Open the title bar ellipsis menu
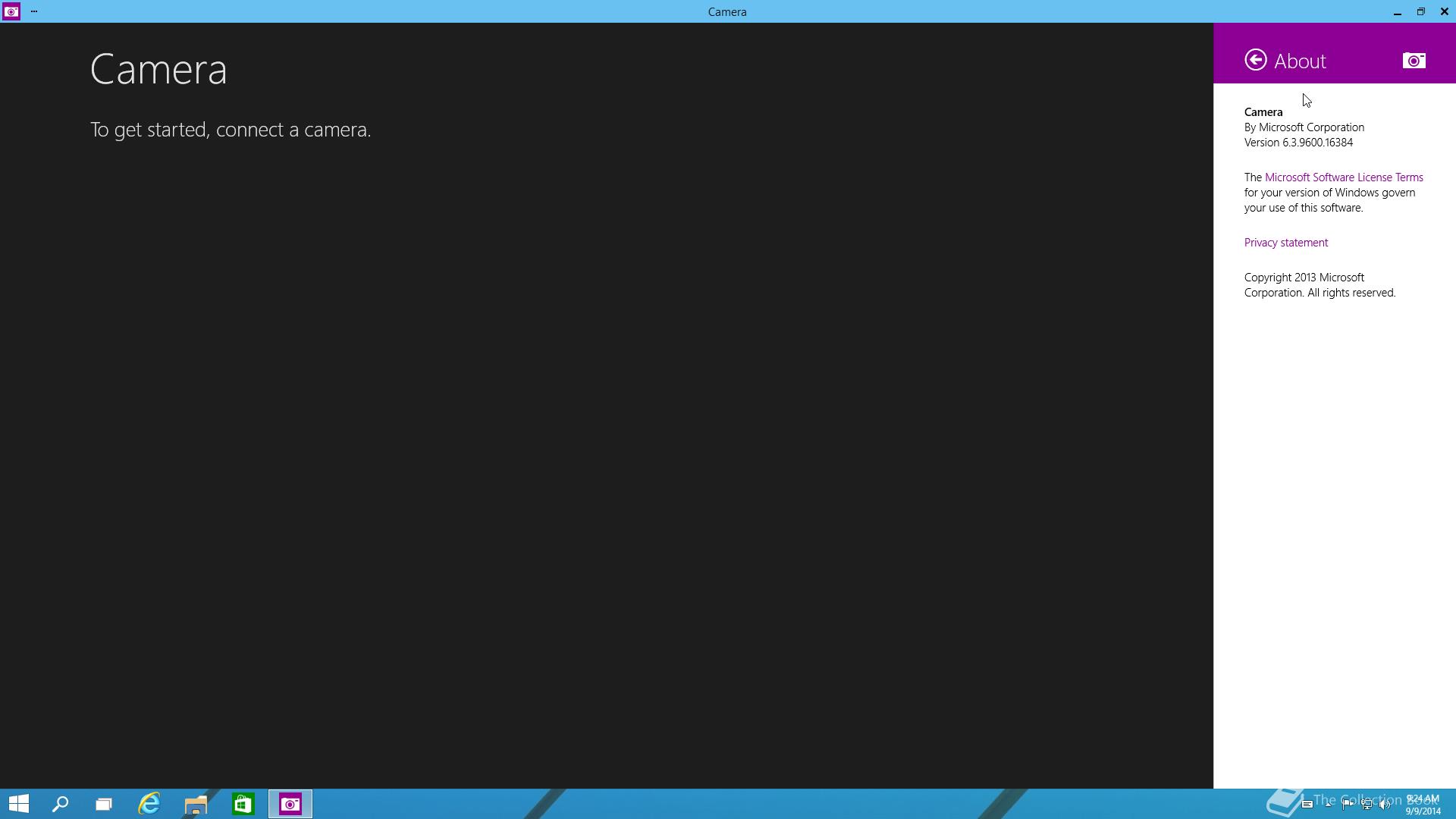 click(34, 11)
